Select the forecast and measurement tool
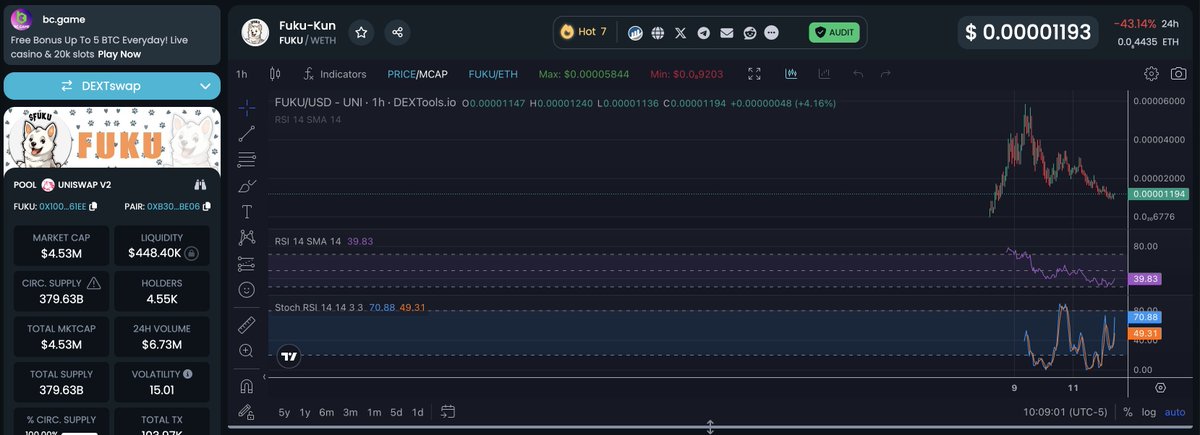 (247, 264)
